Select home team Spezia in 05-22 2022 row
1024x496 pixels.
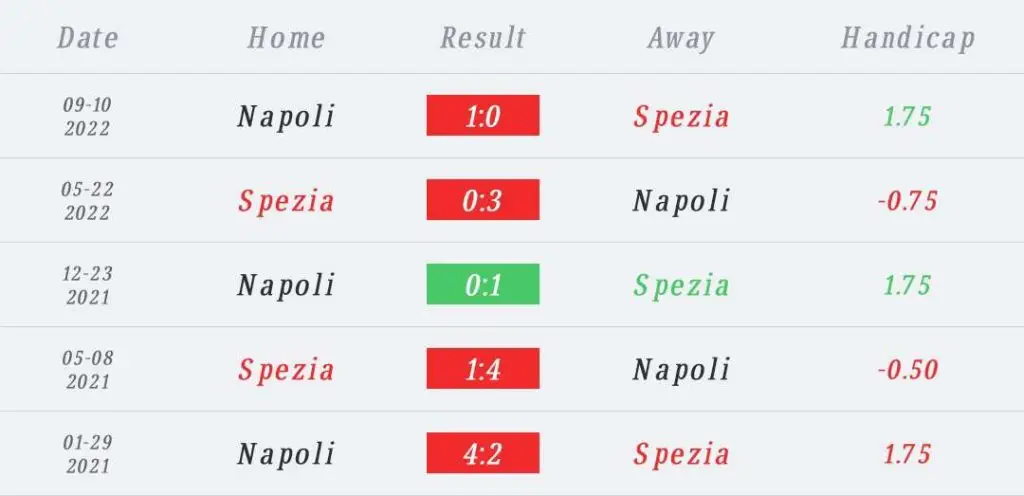(286, 201)
